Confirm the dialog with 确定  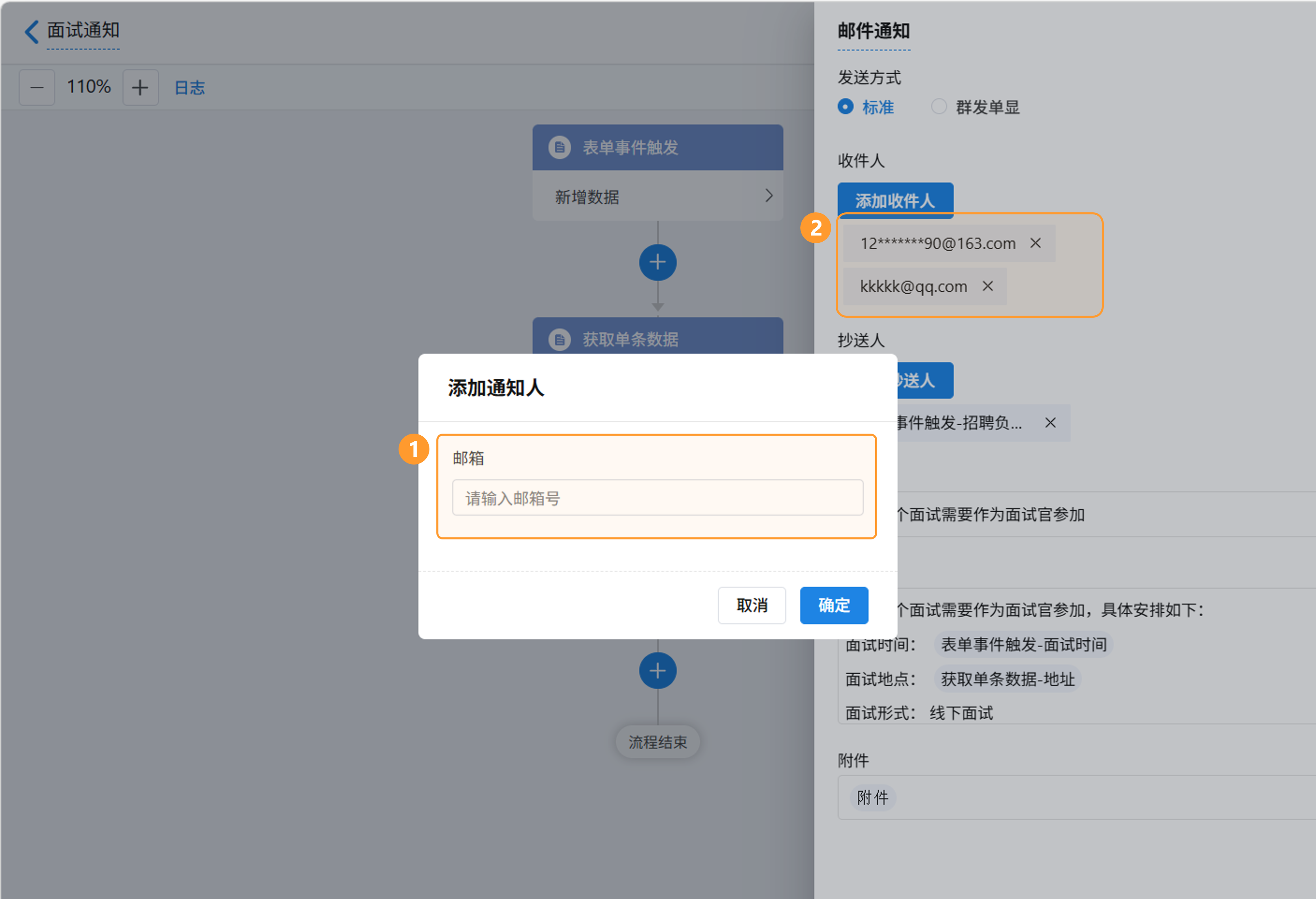(834, 605)
